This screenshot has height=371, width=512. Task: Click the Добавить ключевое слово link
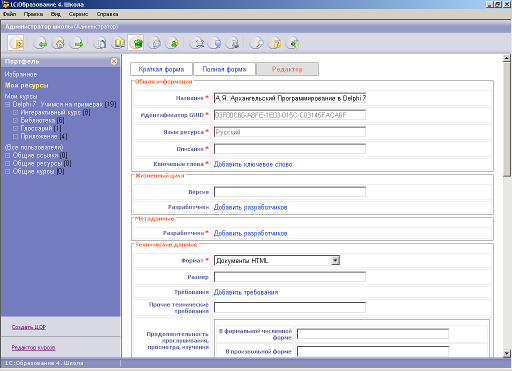click(253, 164)
